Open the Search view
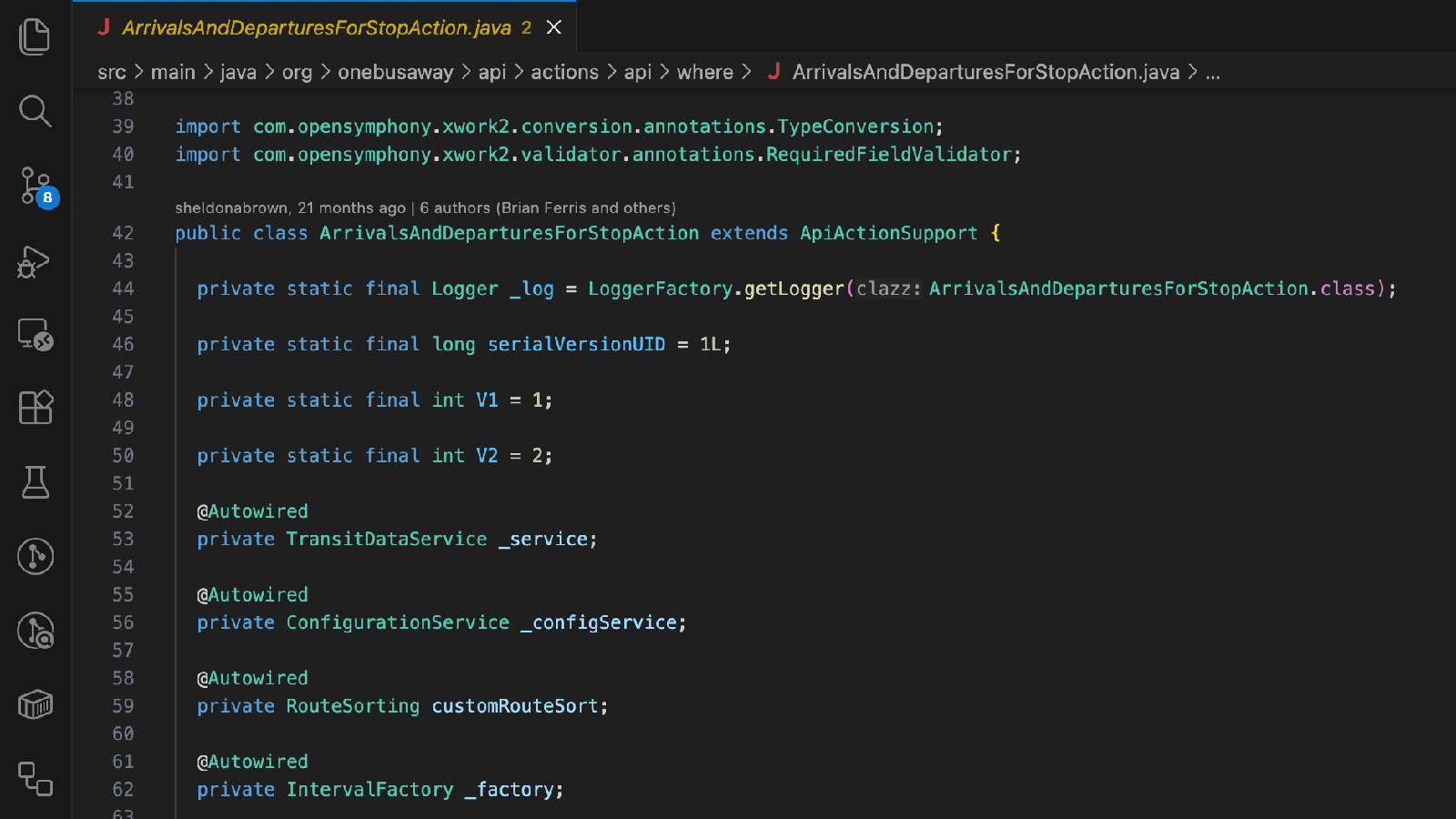The width and height of the screenshot is (1456, 819). pos(35,111)
